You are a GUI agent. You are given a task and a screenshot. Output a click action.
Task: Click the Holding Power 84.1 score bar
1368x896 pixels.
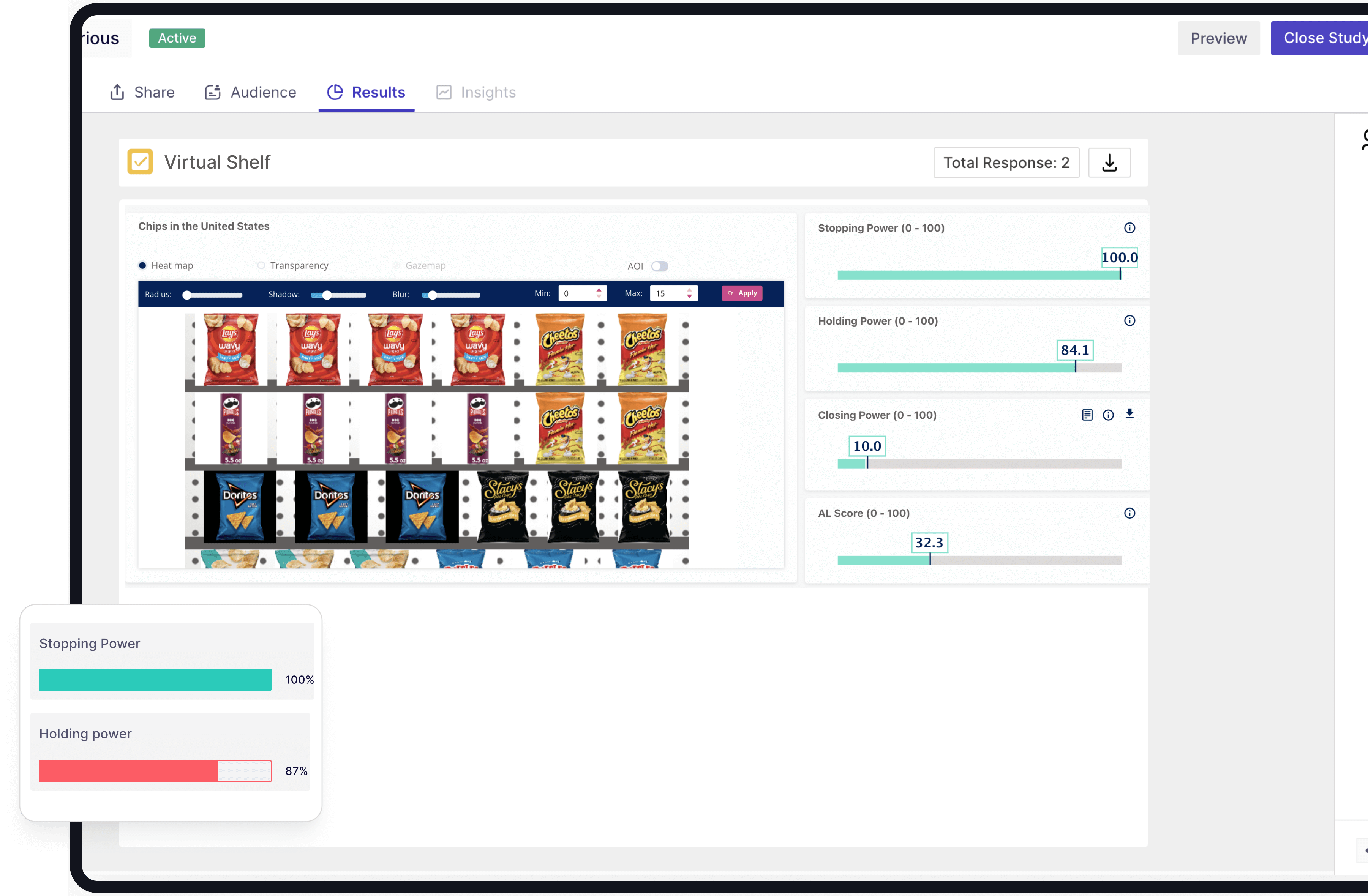pyautogui.click(x=979, y=368)
